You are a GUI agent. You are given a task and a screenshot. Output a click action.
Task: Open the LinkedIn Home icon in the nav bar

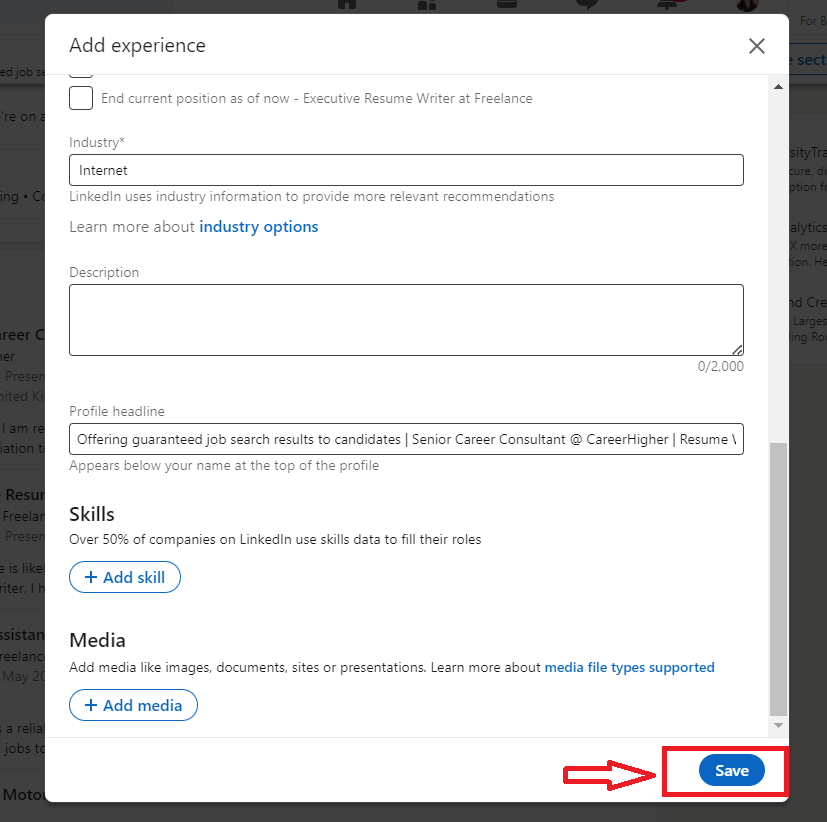(x=347, y=5)
